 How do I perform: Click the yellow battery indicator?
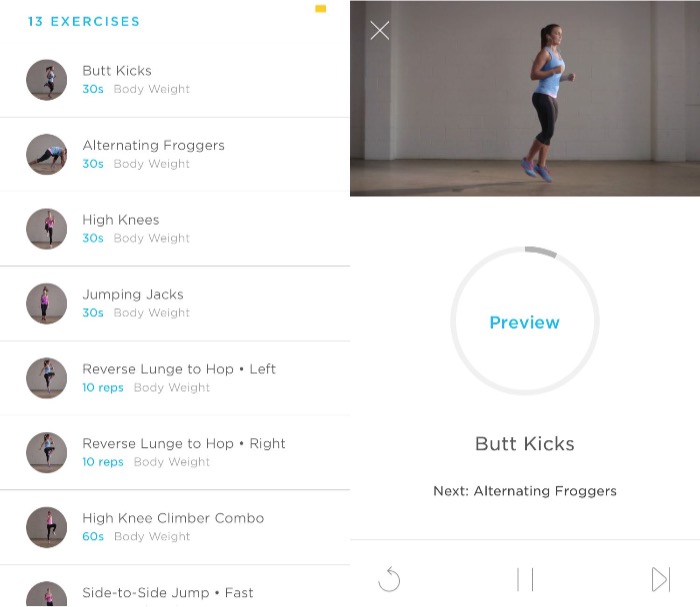(x=321, y=8)
